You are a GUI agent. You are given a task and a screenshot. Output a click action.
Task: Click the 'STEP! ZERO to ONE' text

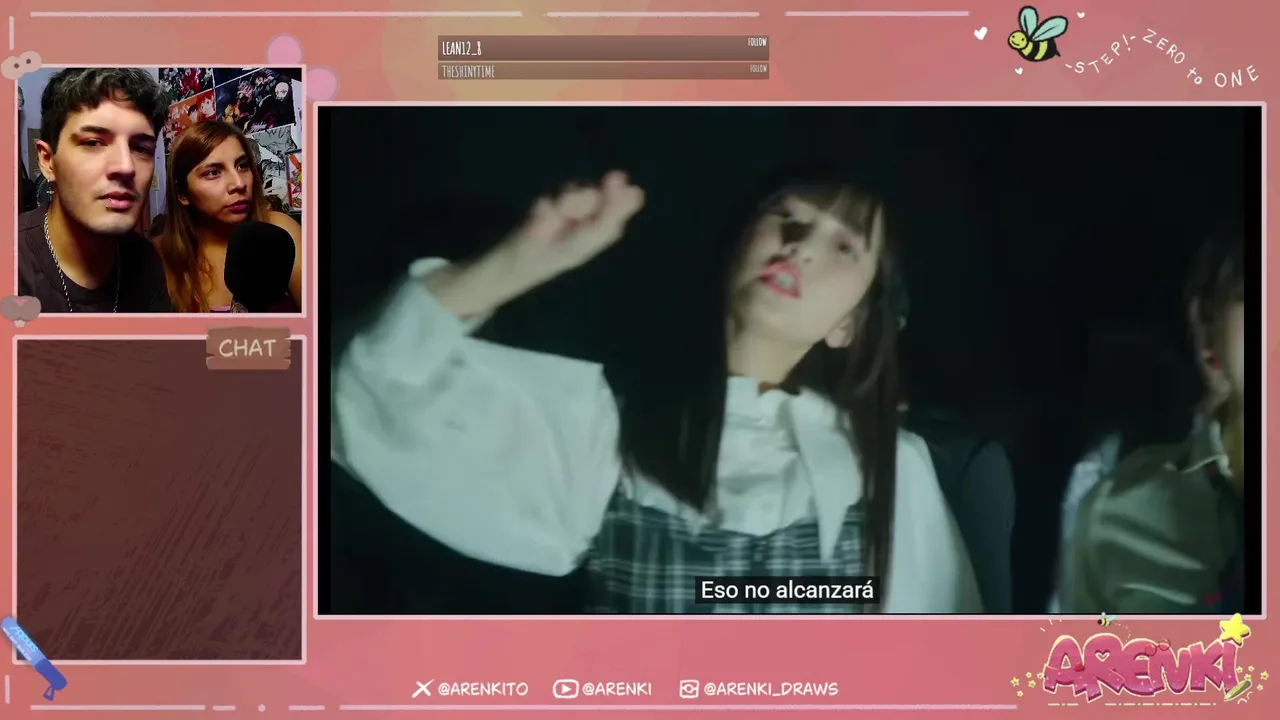tap(1164, 60)
